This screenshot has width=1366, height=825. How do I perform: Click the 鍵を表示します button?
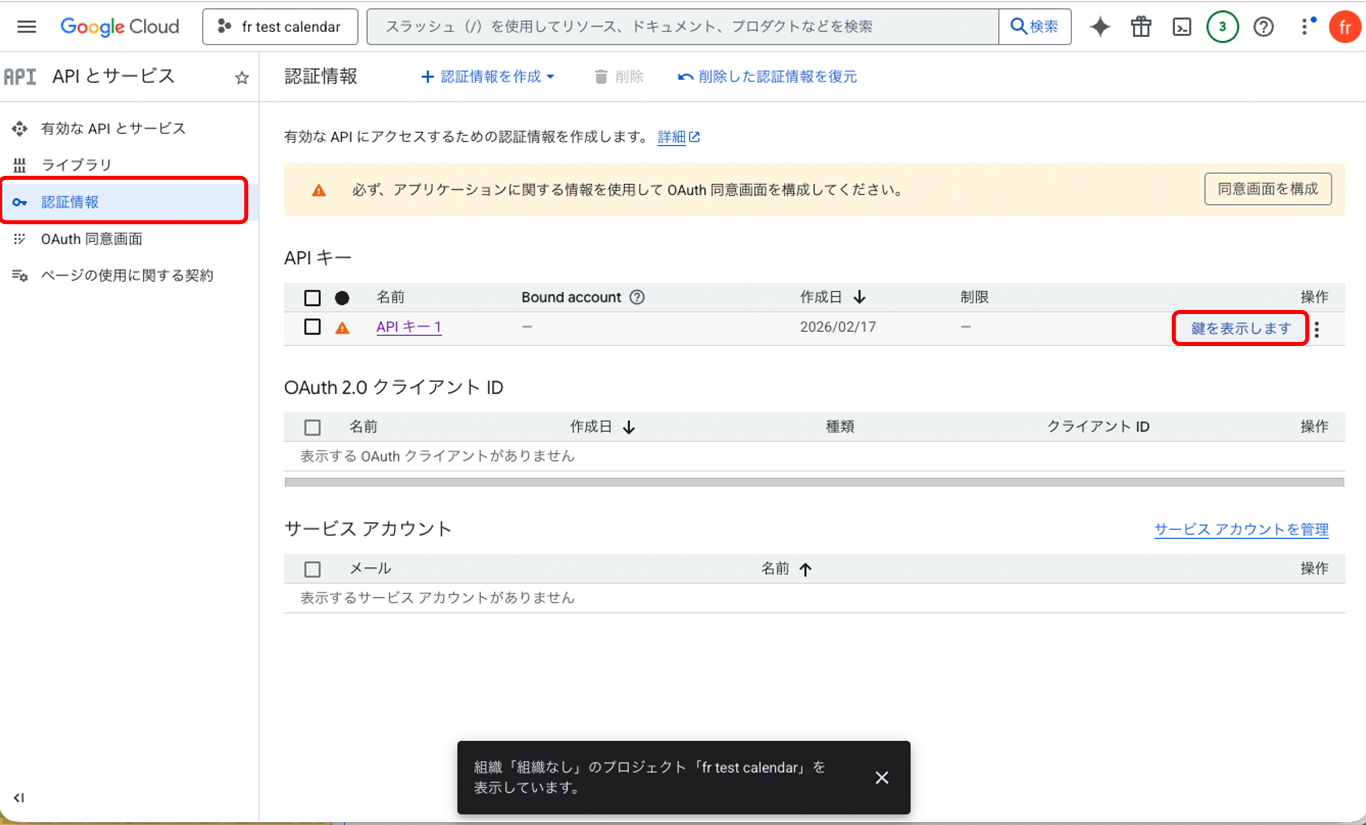point(1240,328)
